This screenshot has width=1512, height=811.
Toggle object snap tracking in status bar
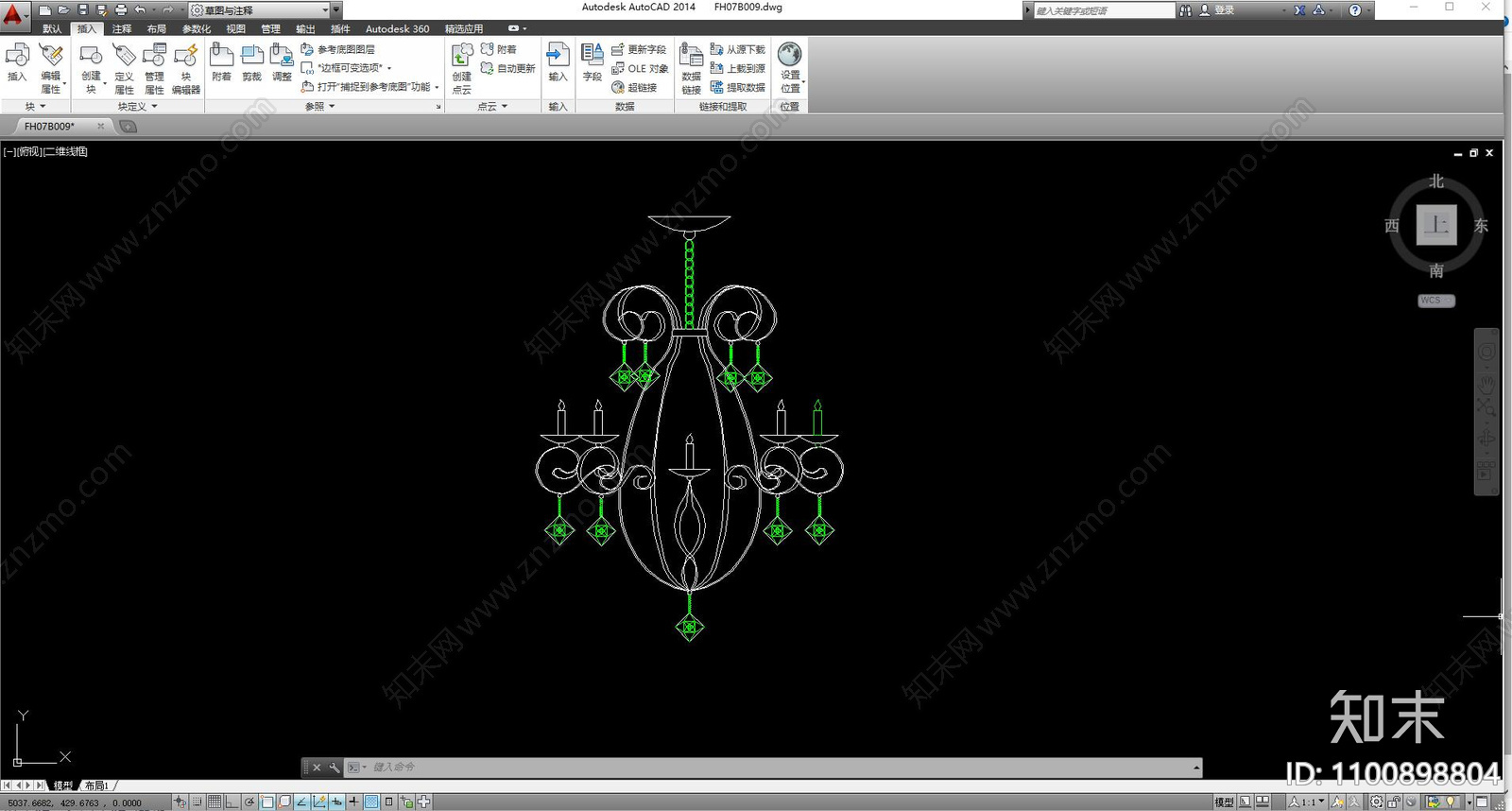(x=301, y=802)
